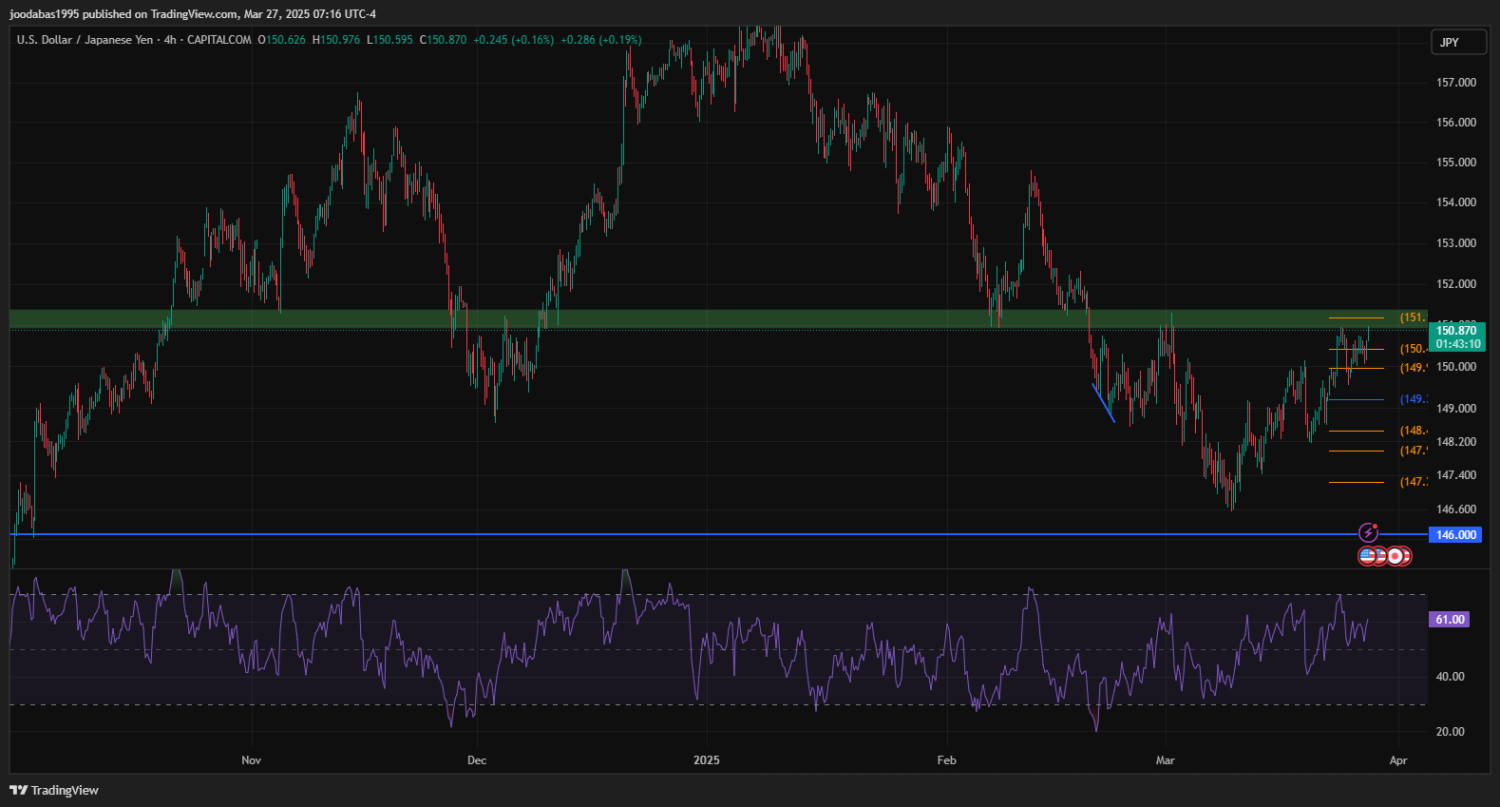
Task: Open the JPY currency selector
Action: [x=1447, y=42]
